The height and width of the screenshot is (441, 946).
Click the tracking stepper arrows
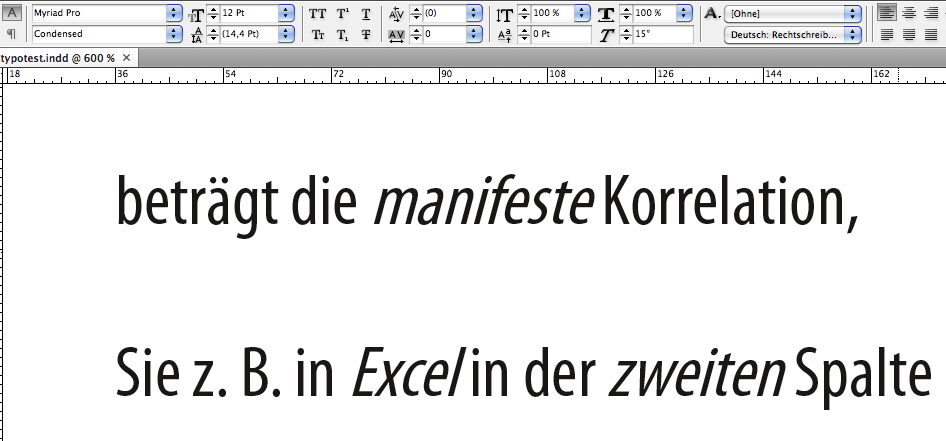(415, 34)
